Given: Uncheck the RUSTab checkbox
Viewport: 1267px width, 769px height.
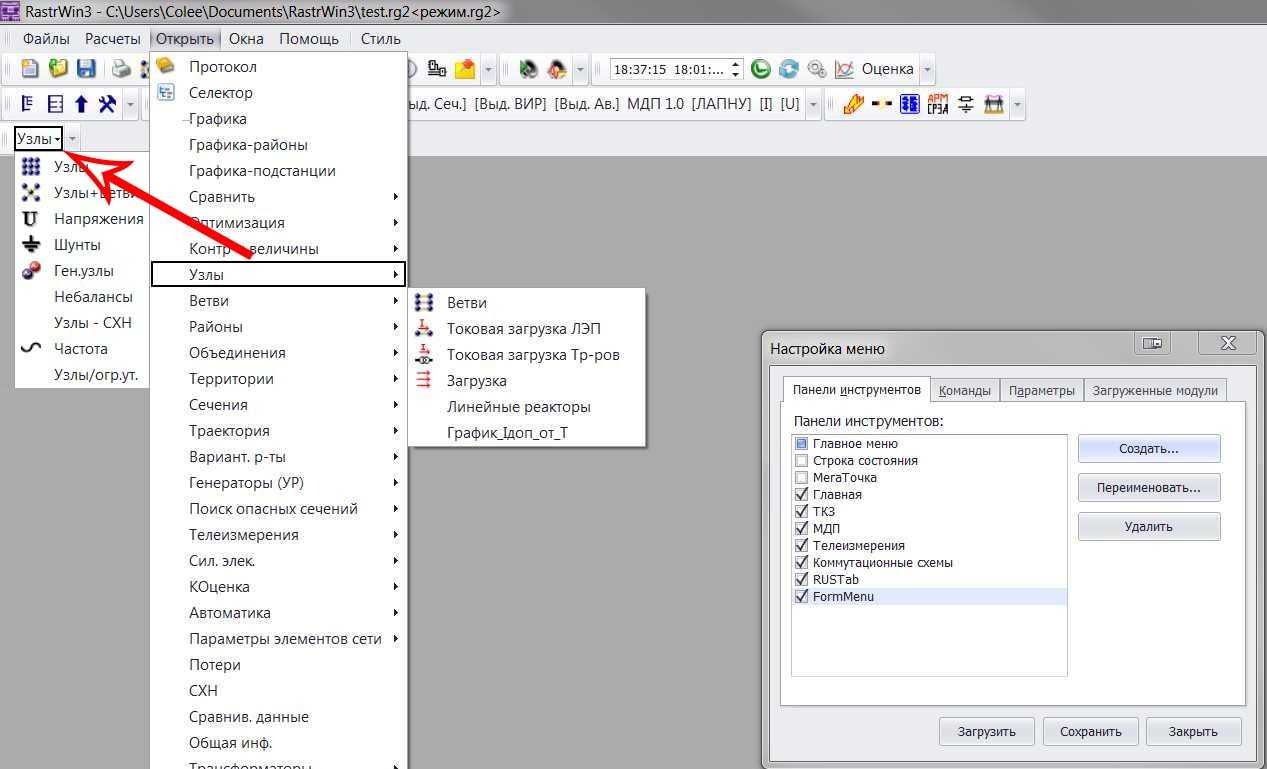Looking at the screenshot, I should (801, 580).
